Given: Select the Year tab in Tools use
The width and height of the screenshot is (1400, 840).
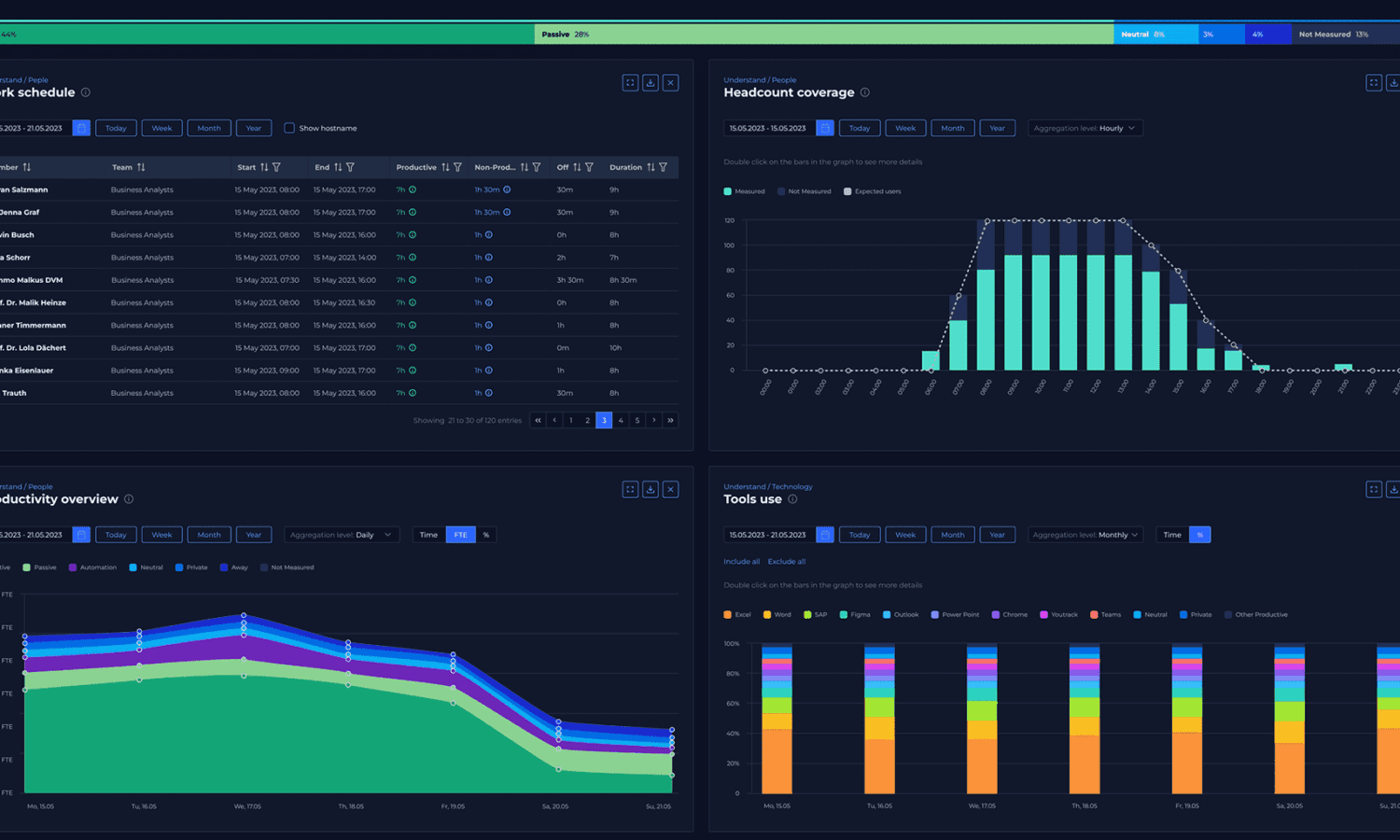Looking at the screenshot, I should [x=998, y=534].
